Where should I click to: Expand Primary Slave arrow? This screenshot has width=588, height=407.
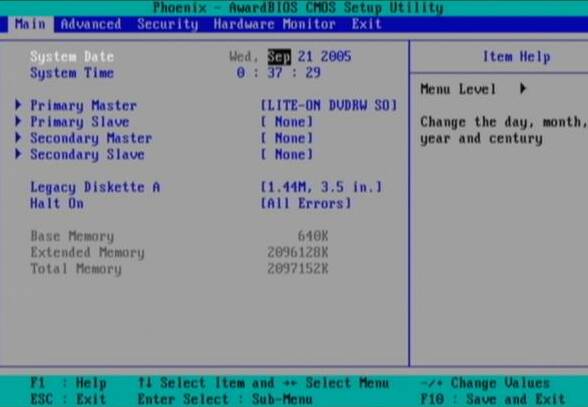[18, 121]
